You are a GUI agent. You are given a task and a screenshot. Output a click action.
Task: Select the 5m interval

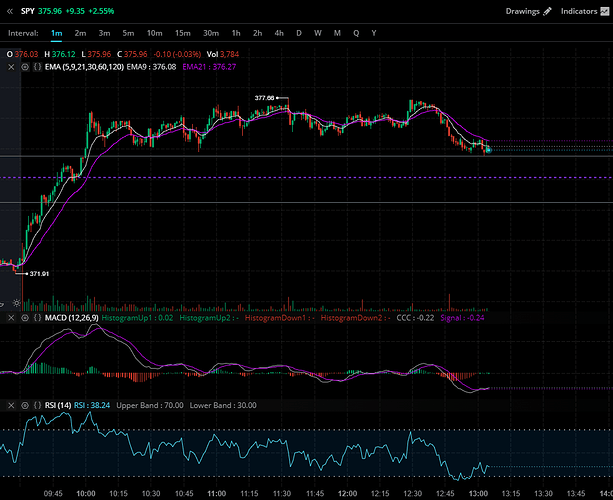(128, 33)
